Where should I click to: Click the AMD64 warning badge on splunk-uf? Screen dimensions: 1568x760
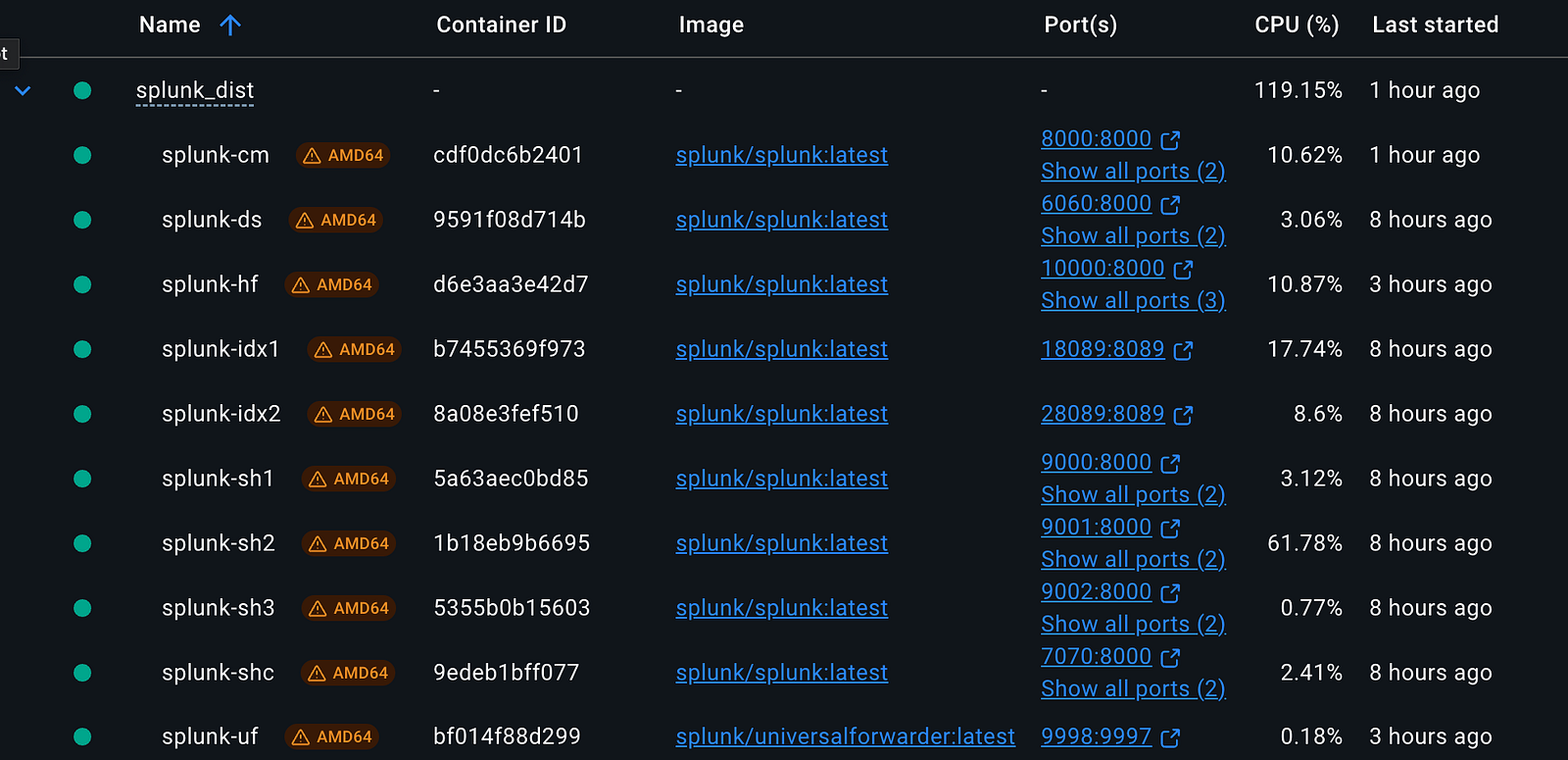[331, 736]
